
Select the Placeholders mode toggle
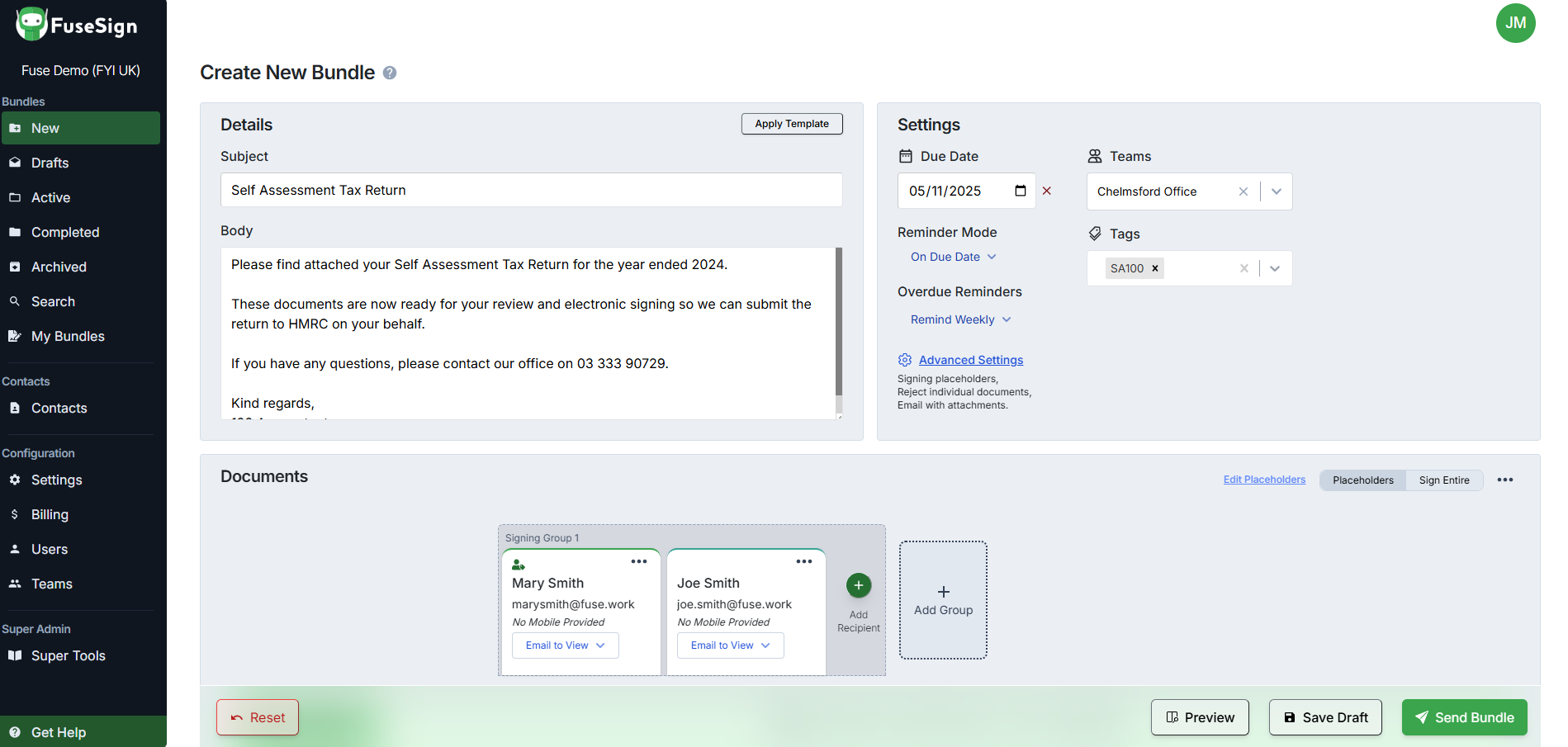coord(1362,480)
